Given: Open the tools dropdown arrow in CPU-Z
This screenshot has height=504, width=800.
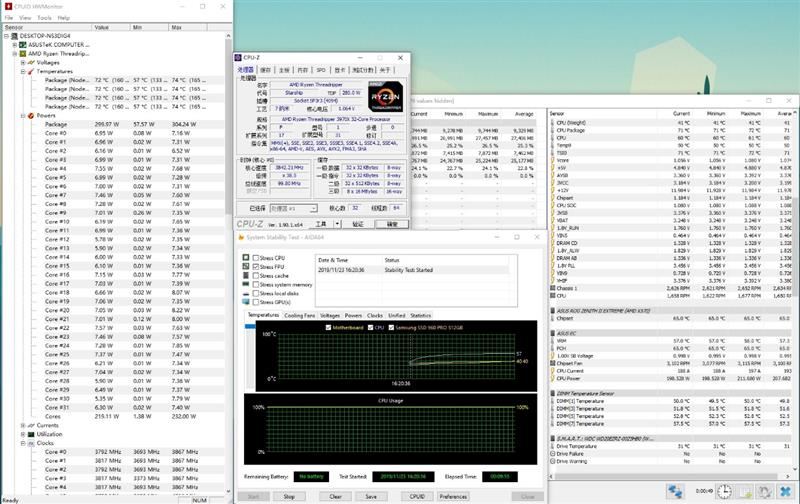Looking at the screenshot, I should [337, 224].
